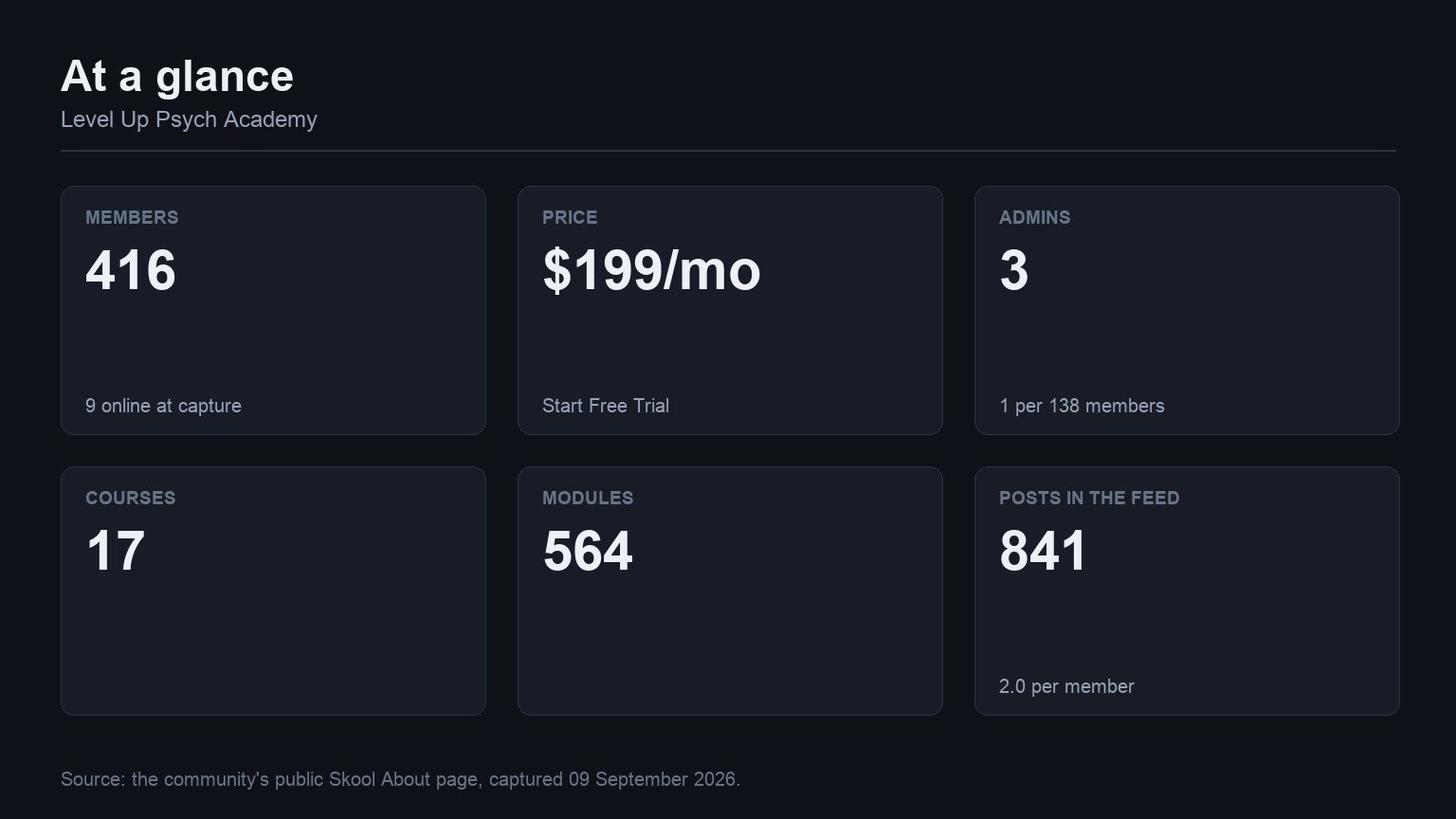Select the Level Up Psych Academy subtitle
Viewport: 1456px width, 819px height.
coord(189,119)
